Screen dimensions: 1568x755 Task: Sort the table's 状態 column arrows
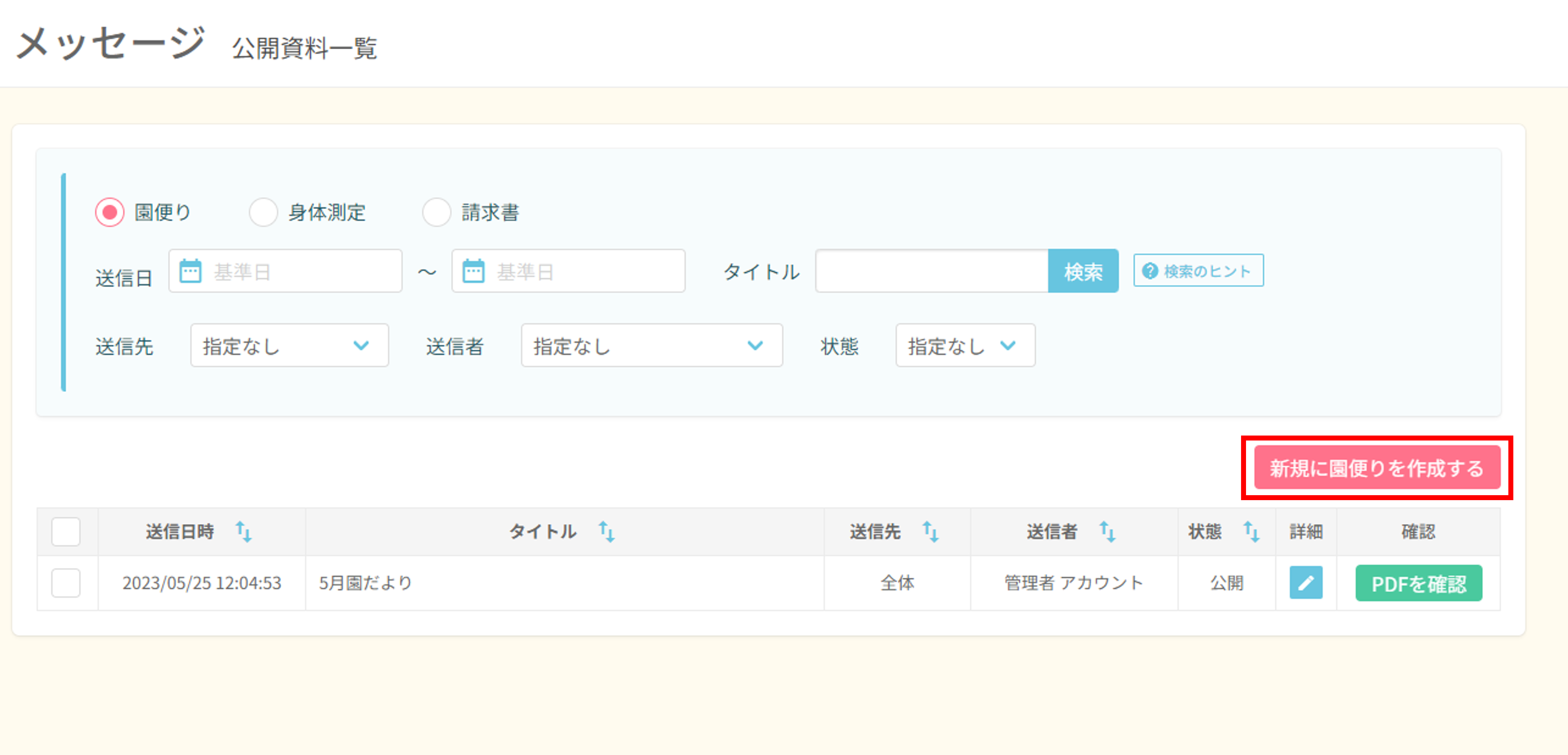pos(1251,532)
